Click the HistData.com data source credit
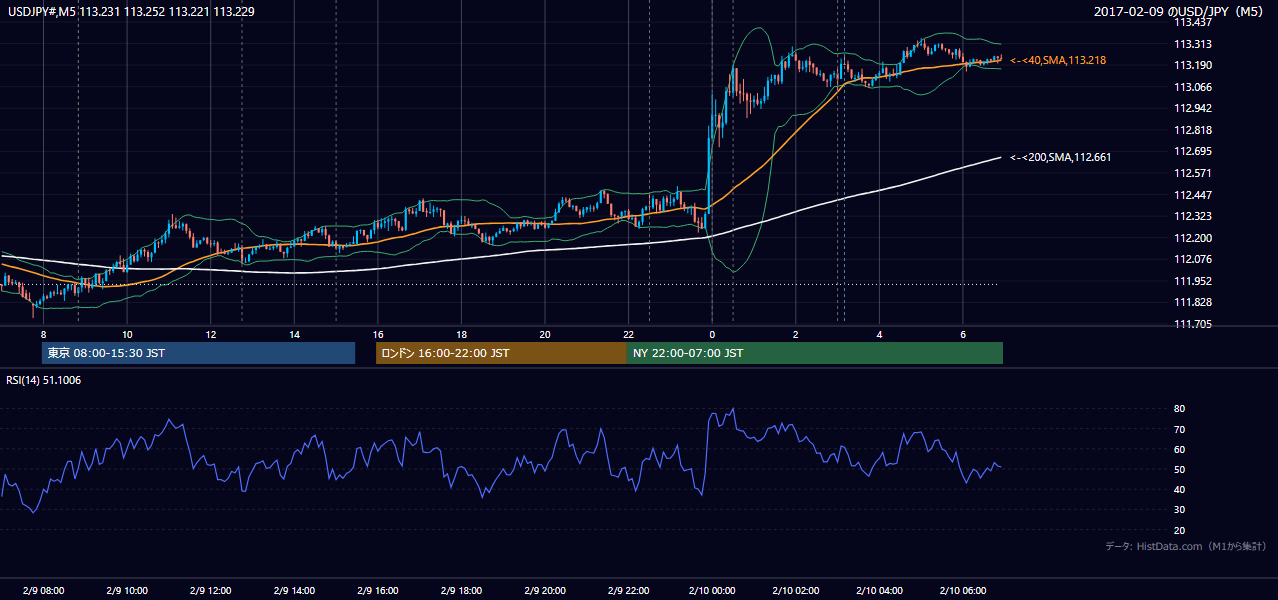 pyautogui.click(x=1186, y=546)
